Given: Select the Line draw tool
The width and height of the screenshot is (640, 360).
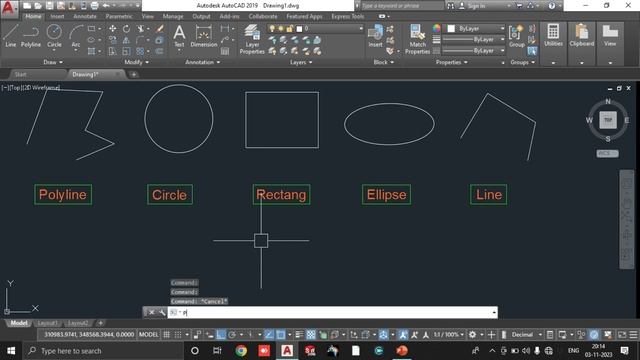Looking at the screenshot, I should click(11, 36).
